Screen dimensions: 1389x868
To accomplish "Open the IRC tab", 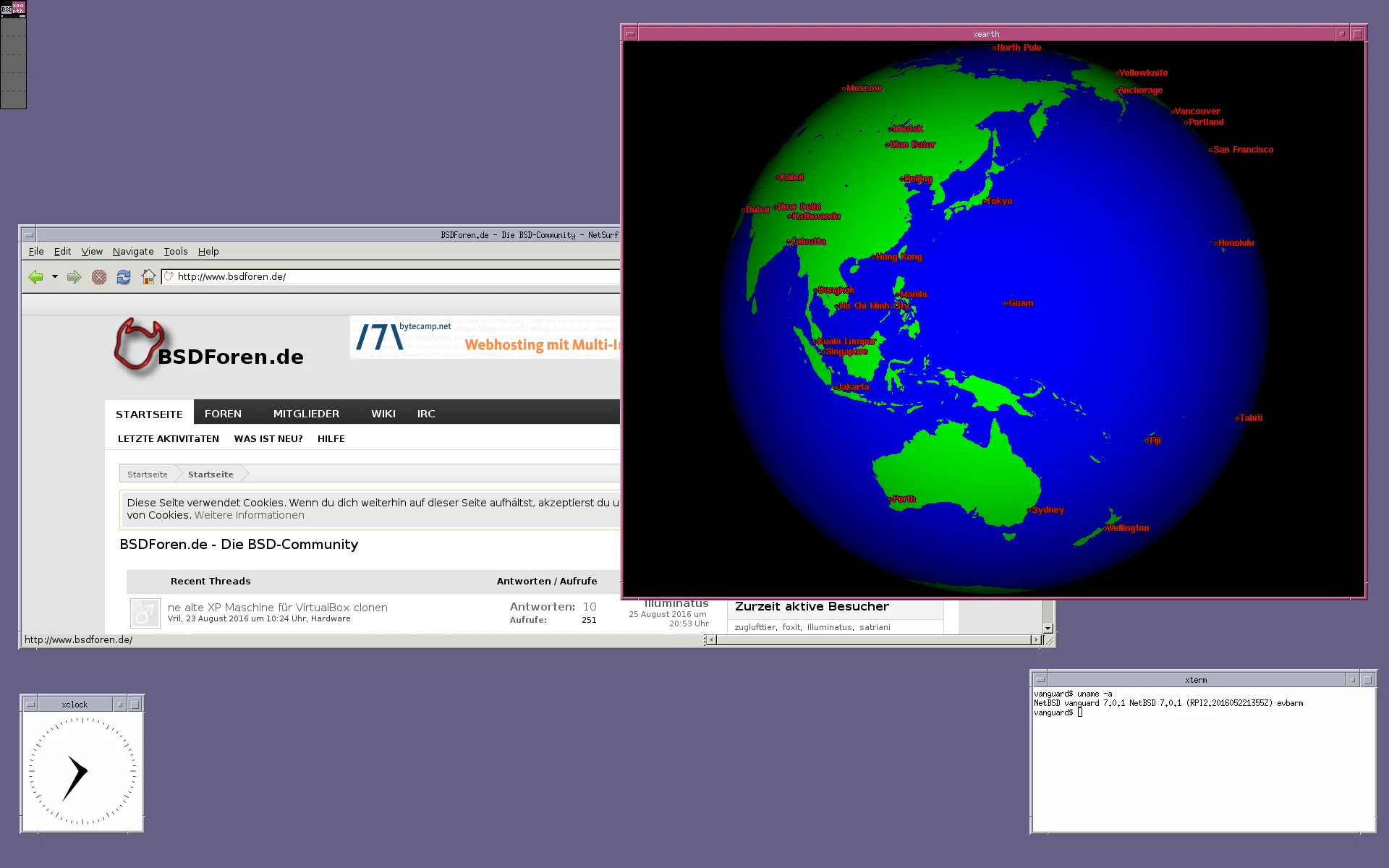I will pyautogui.click(x=426, y=414).
